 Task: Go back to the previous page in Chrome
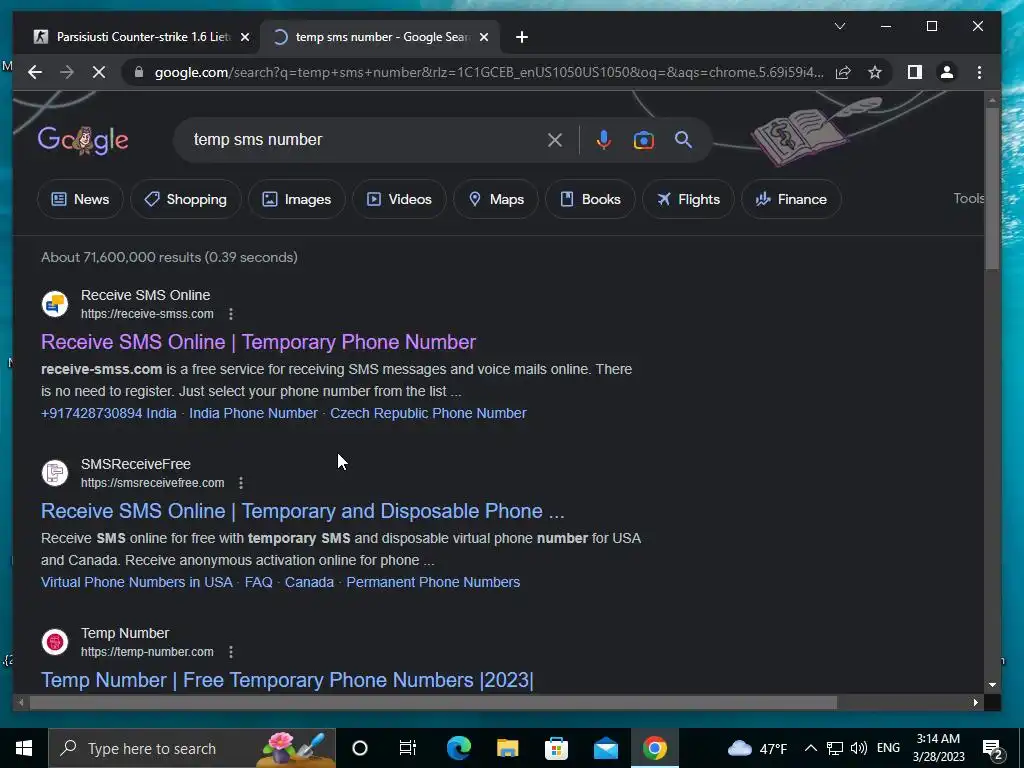click(x=35, y=72)
